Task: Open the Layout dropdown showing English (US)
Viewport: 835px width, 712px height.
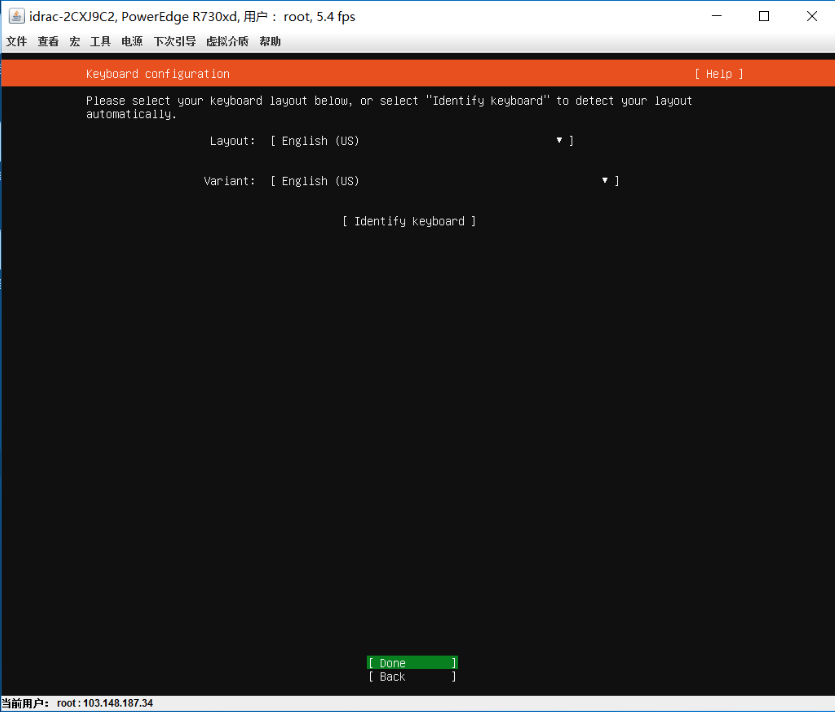Action: (x=422, y=141)
